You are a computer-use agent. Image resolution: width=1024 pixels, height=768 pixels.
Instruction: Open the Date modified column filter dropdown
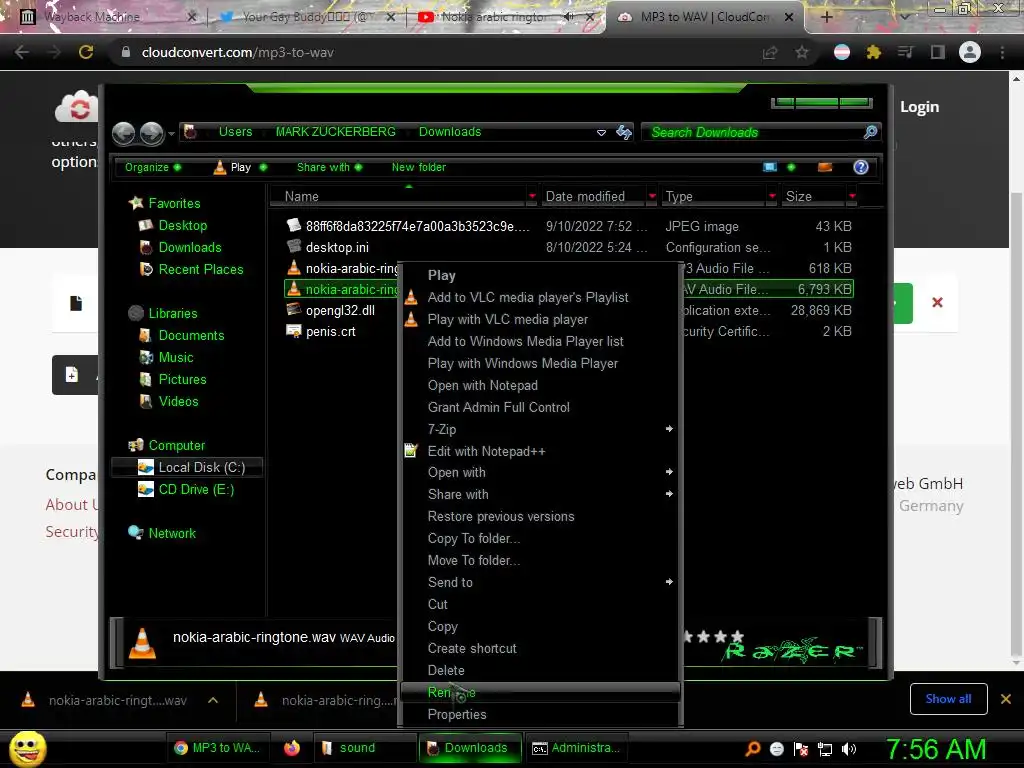[652, 196]
